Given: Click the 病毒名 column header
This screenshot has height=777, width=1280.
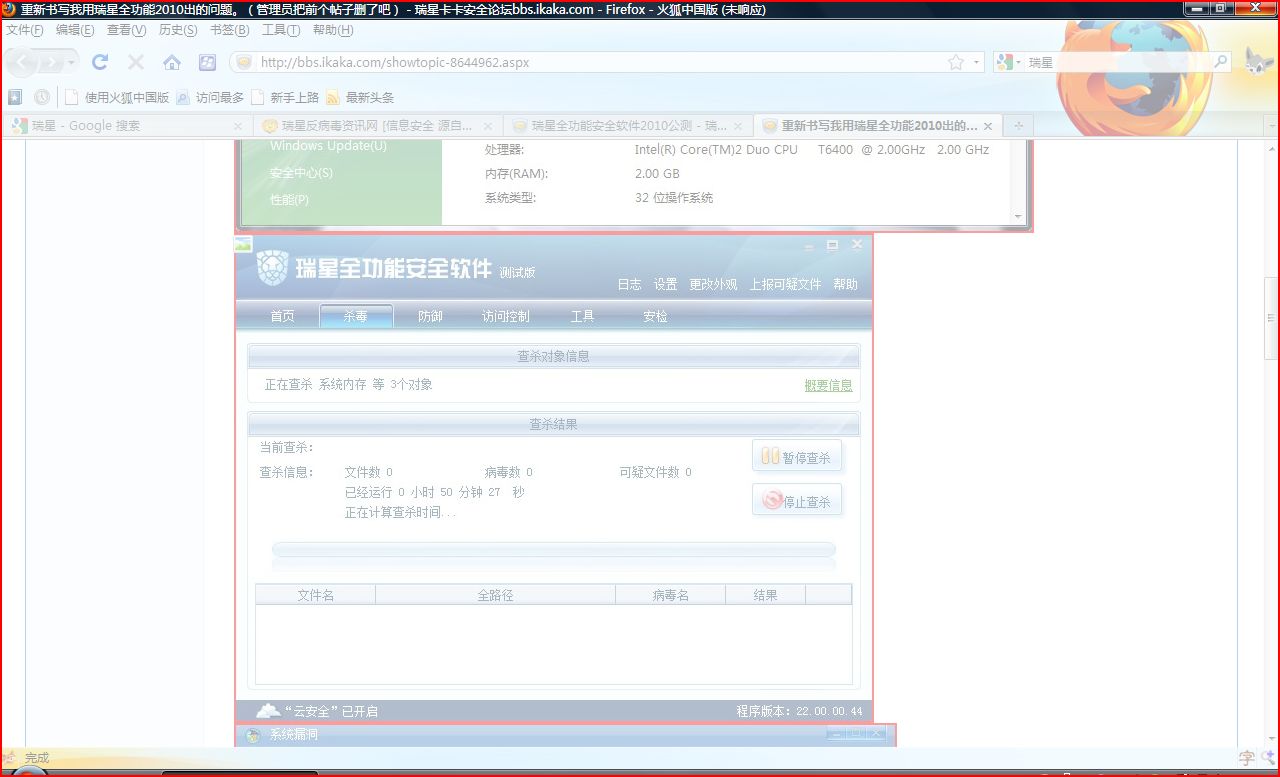Looking at the screenshot, I should 670,595.
